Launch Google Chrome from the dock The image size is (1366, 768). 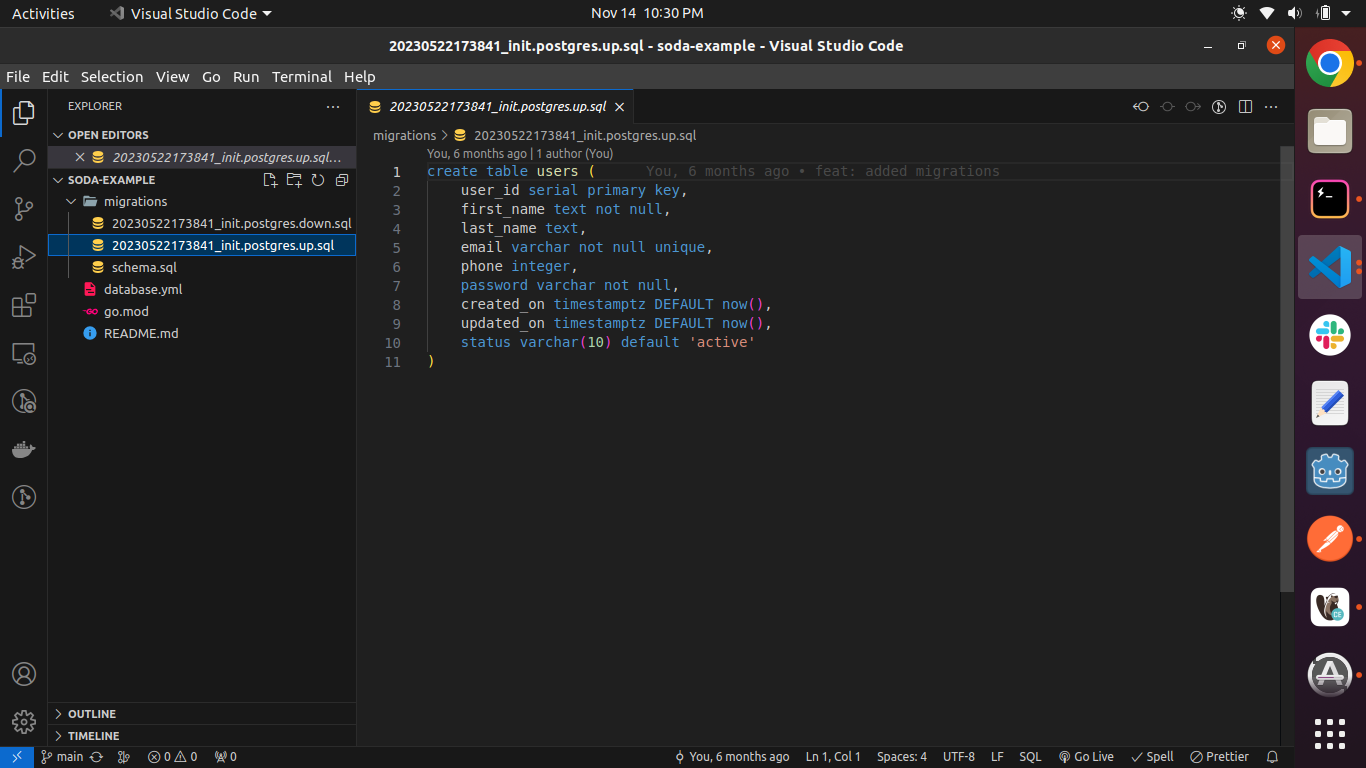click(x=1330, y=65)
